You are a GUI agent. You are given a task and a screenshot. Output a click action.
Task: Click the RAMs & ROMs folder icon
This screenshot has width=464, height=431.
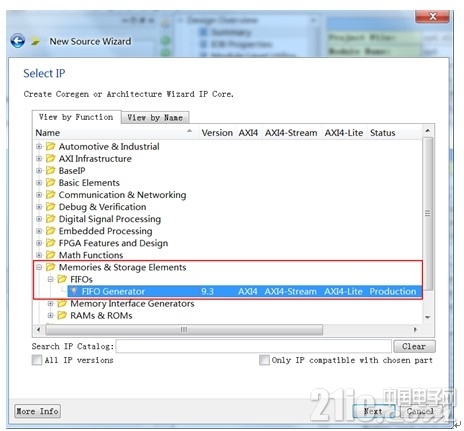[62, 315]
